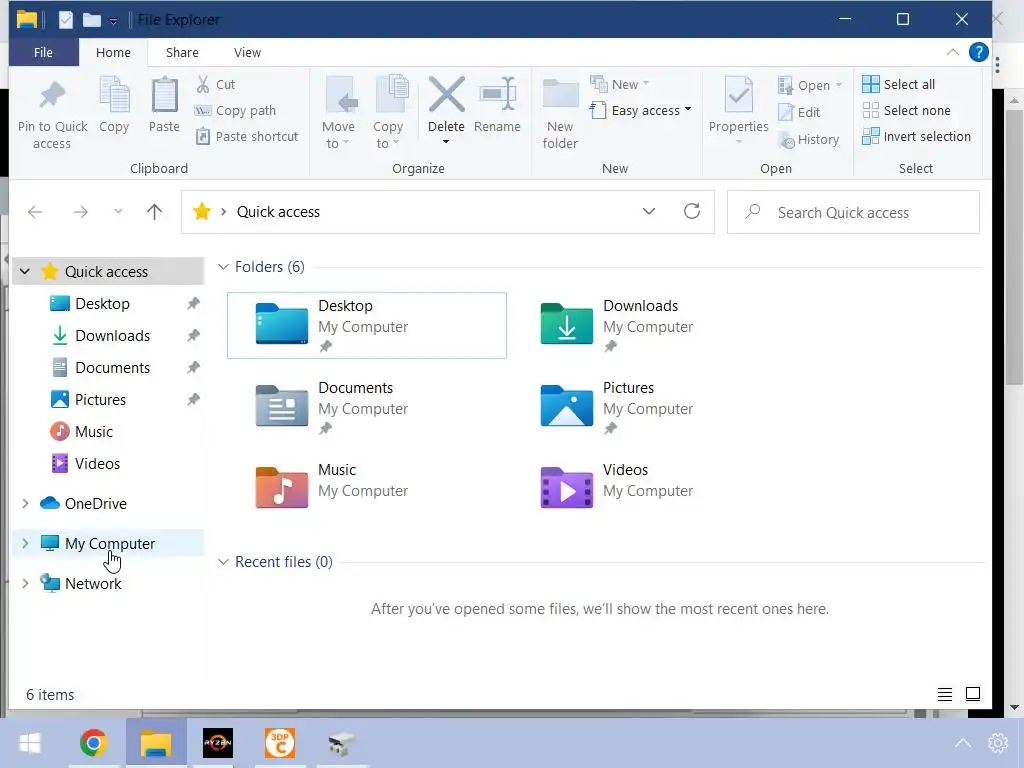The width and height of the screenshot is (1024, 768).
Task: Click the background window vertical scrollbar thumb
Action: [1014, 247]
